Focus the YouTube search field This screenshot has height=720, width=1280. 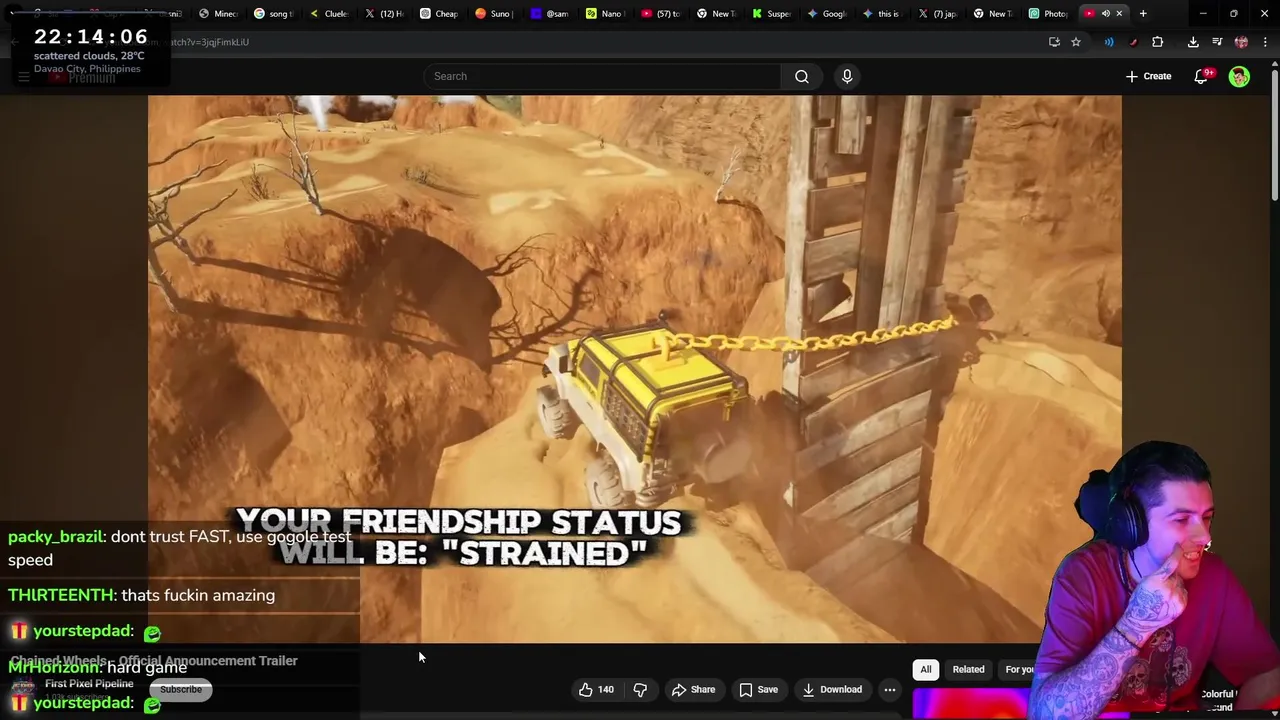603,76
